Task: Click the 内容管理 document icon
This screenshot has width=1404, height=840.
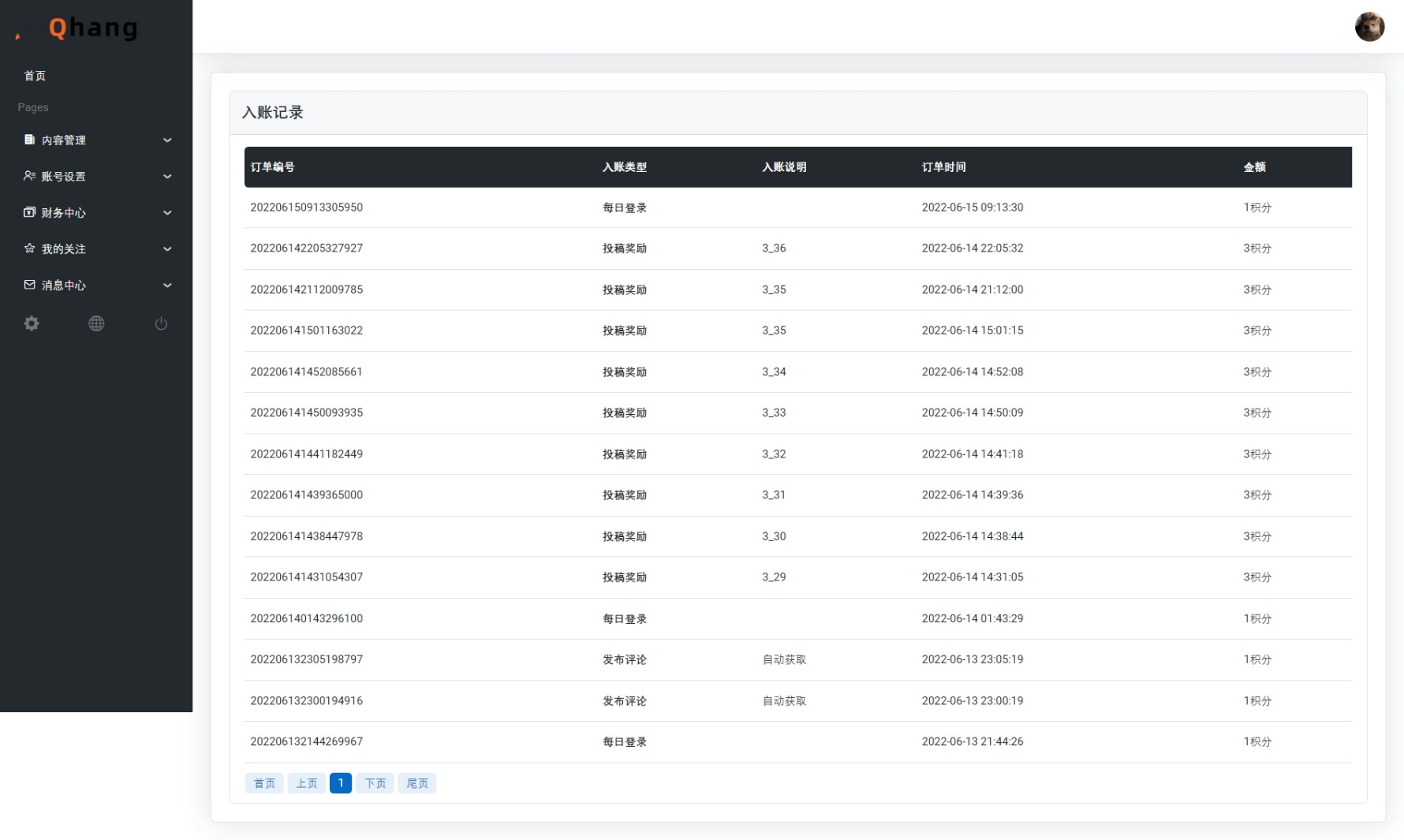Action: [x=29, y=140]
